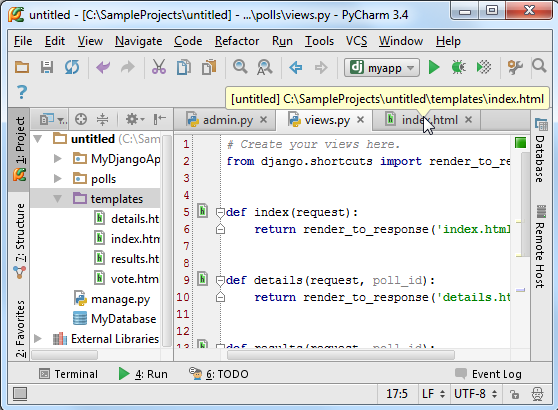Click the Find magnifier icon
This screenshot has height=410, width=558.
240,67
